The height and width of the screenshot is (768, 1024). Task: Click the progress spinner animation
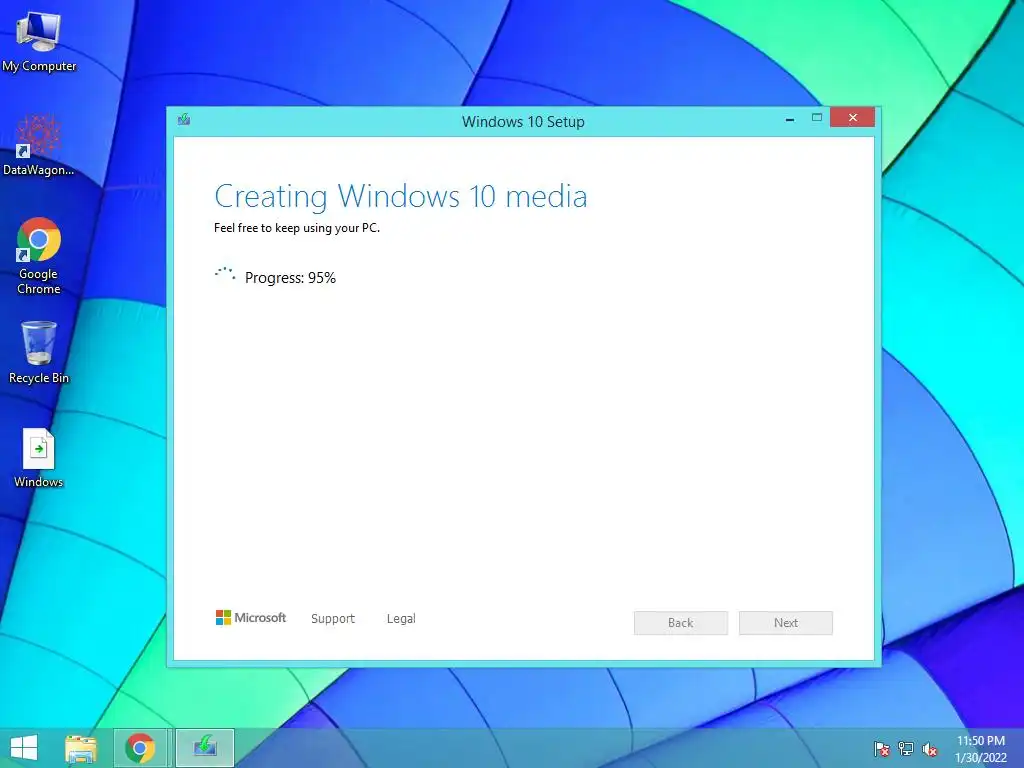[x=225, y=275]
